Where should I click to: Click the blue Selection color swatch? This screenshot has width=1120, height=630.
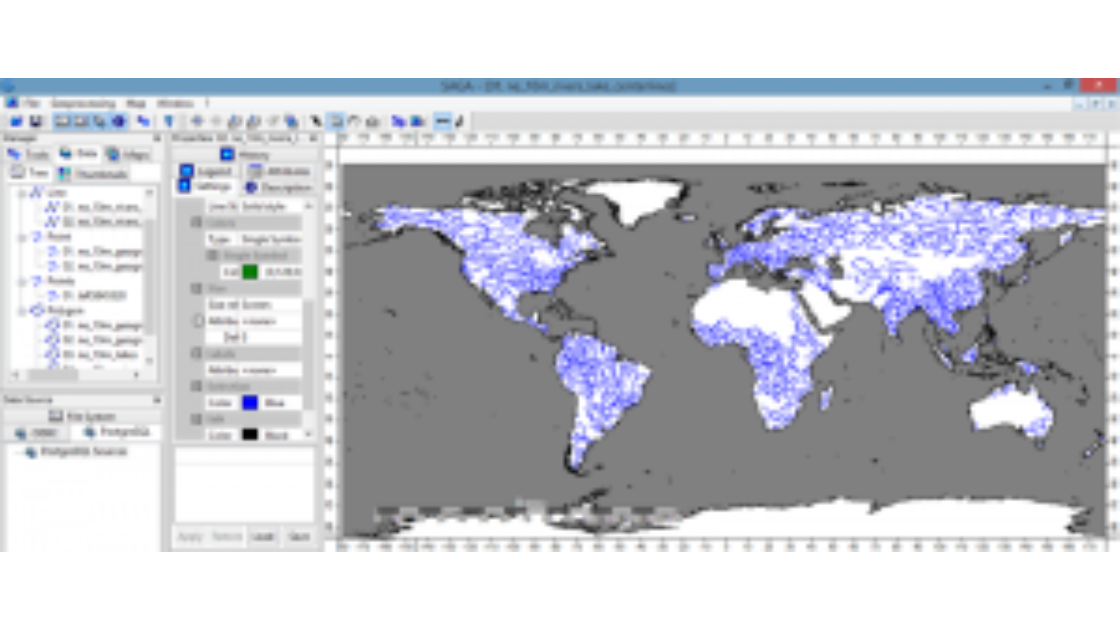tap(251, 402)
